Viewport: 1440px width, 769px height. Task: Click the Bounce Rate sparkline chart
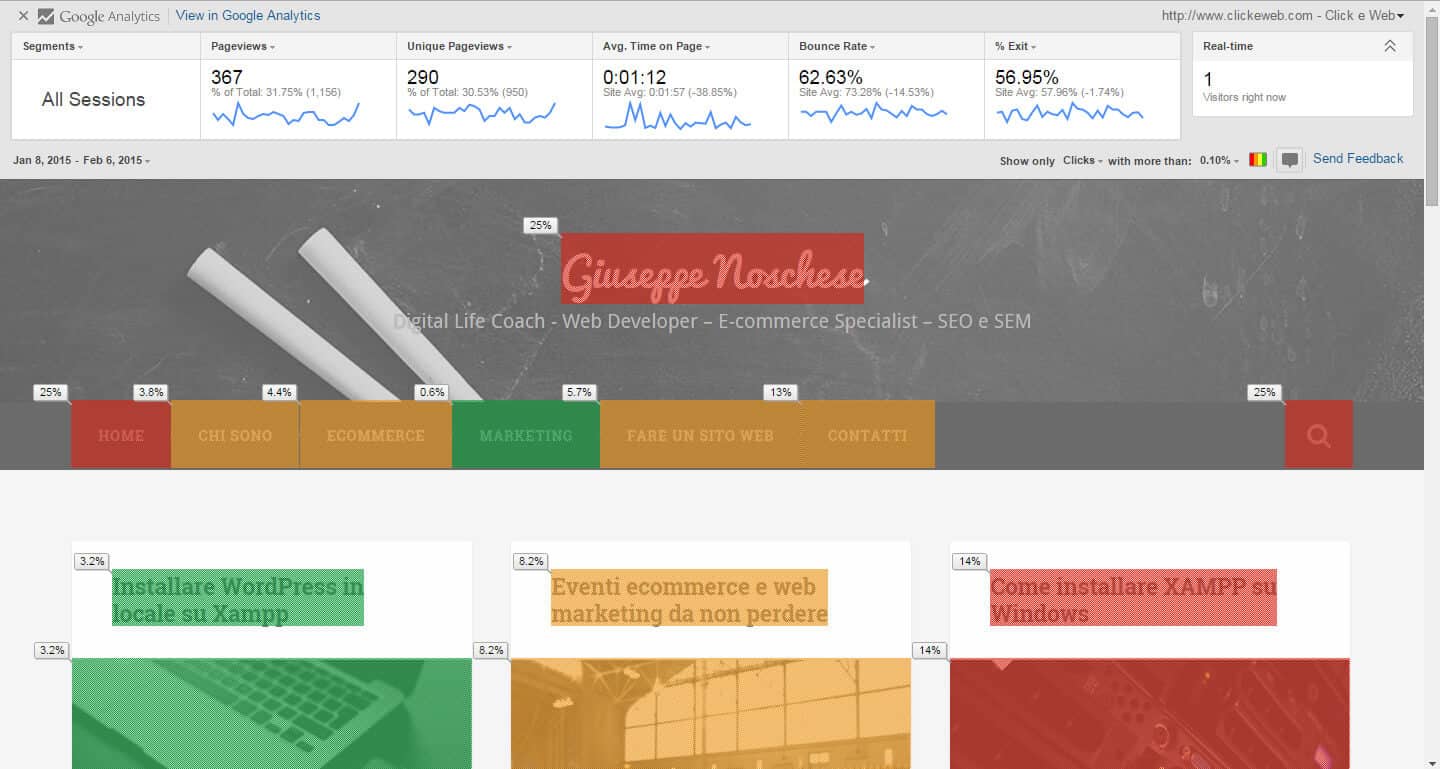pos(873,114)
